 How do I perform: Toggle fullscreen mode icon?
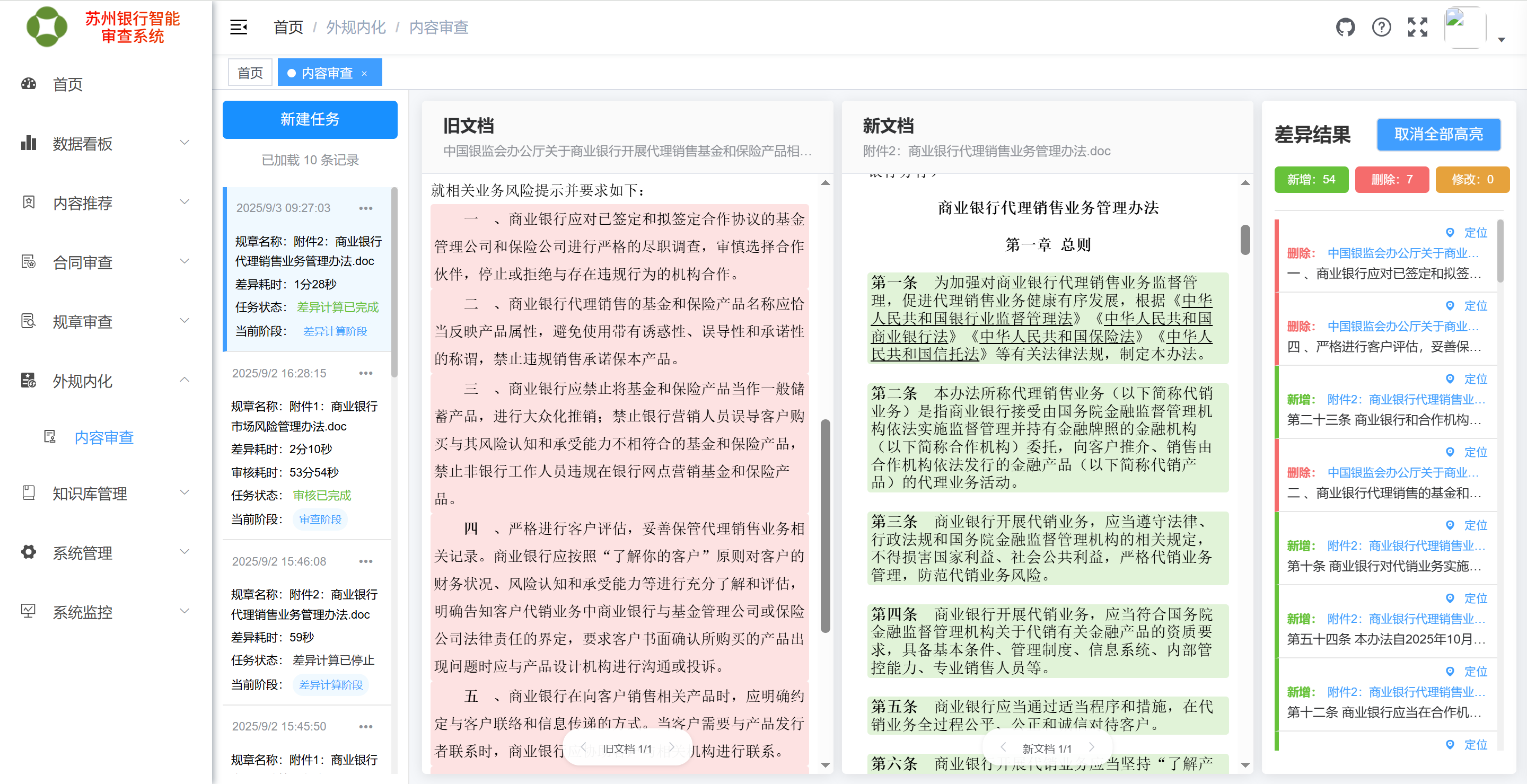click(1417, 27)
